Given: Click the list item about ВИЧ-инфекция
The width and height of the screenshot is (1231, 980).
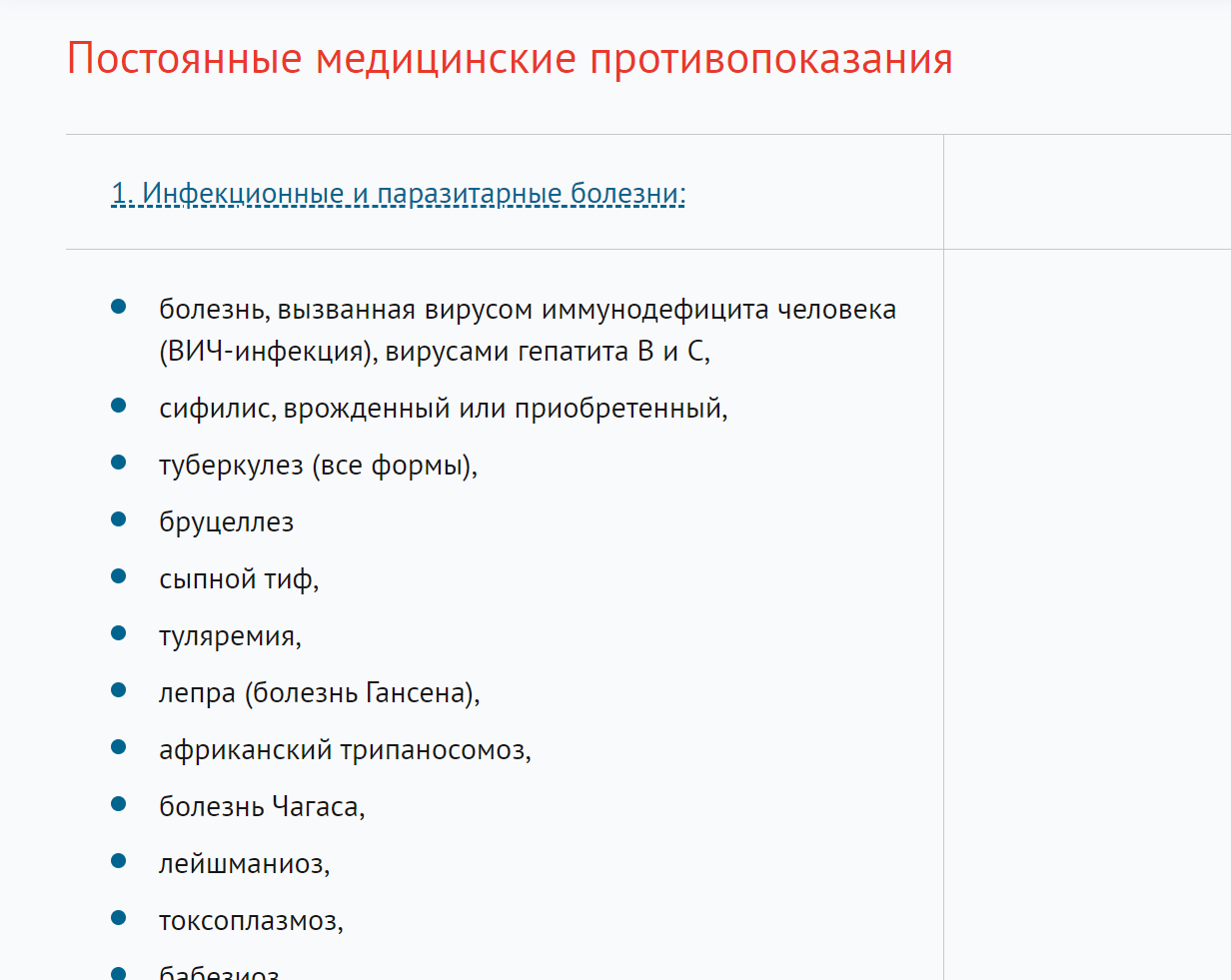Looking at the screenshot, I should click(x=527, y=330).
